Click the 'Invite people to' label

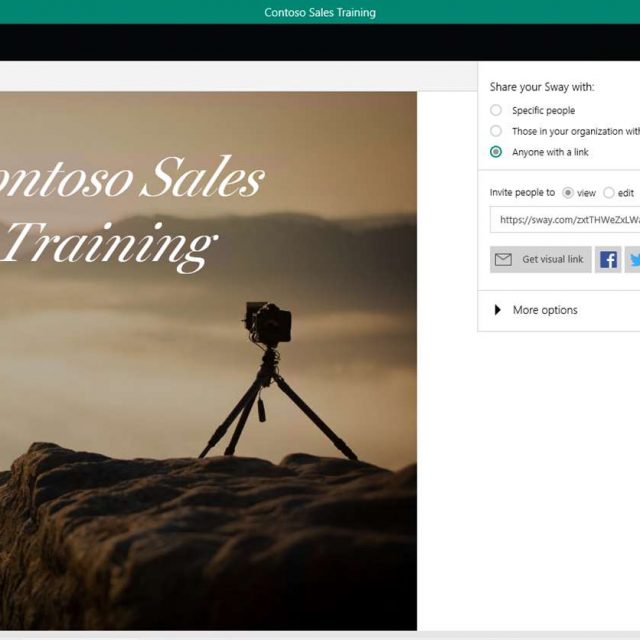point(522,192)
